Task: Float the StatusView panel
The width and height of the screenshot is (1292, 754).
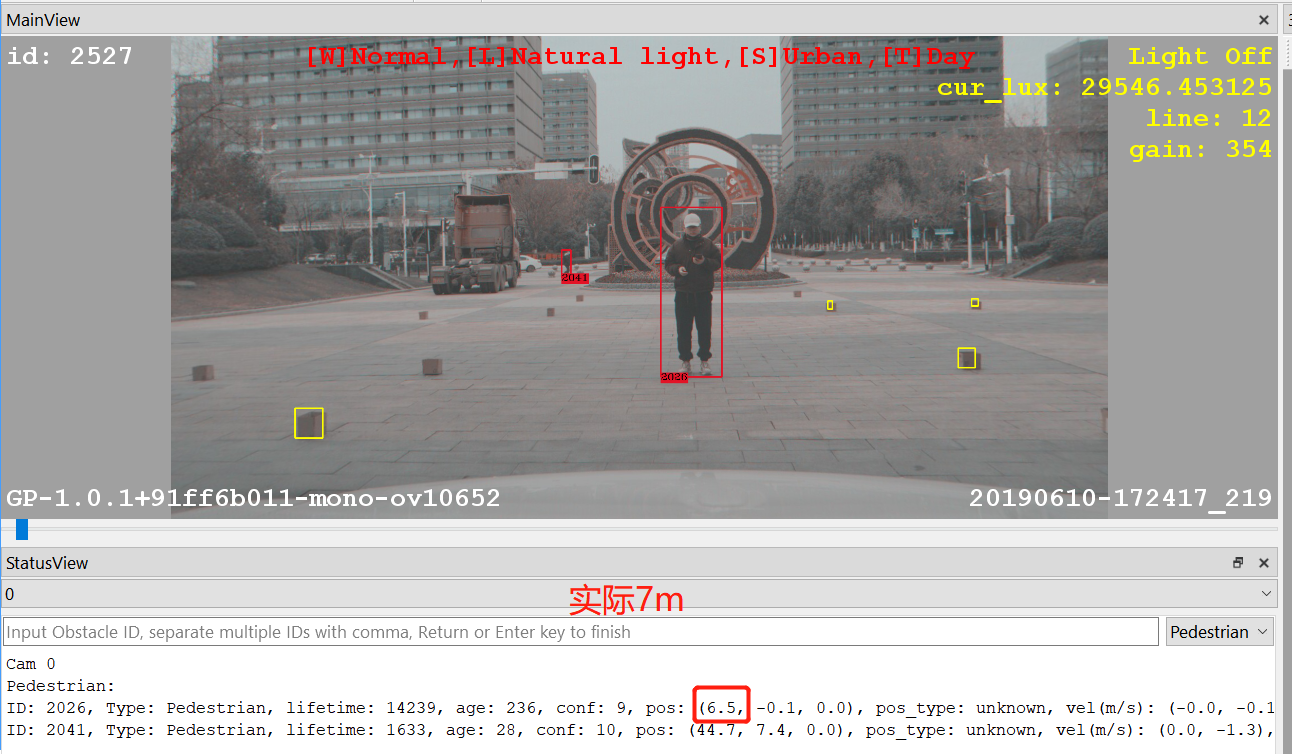Action: tap(1238, 563)
